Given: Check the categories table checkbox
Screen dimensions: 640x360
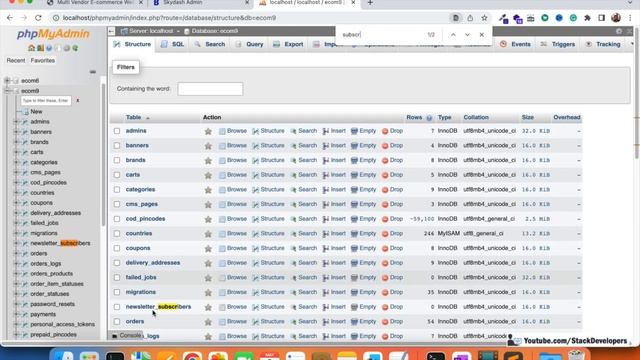Looking at the screenshot, I should (x=117, y=190).
